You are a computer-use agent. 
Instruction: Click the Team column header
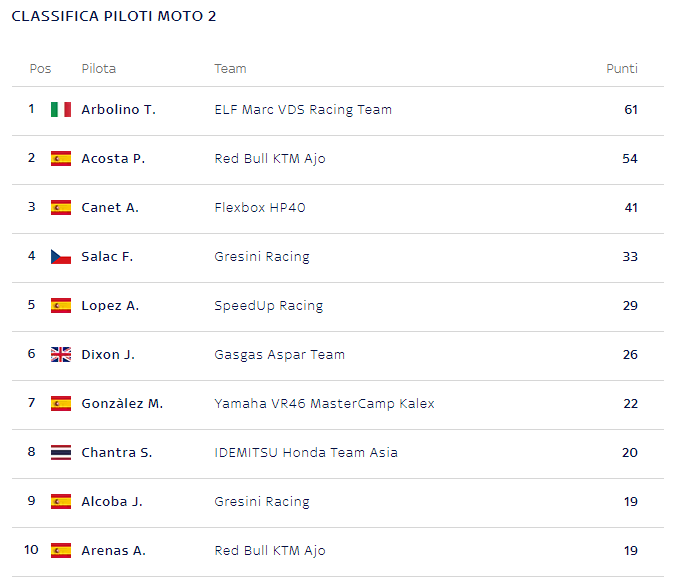click(x=230, y=69)
